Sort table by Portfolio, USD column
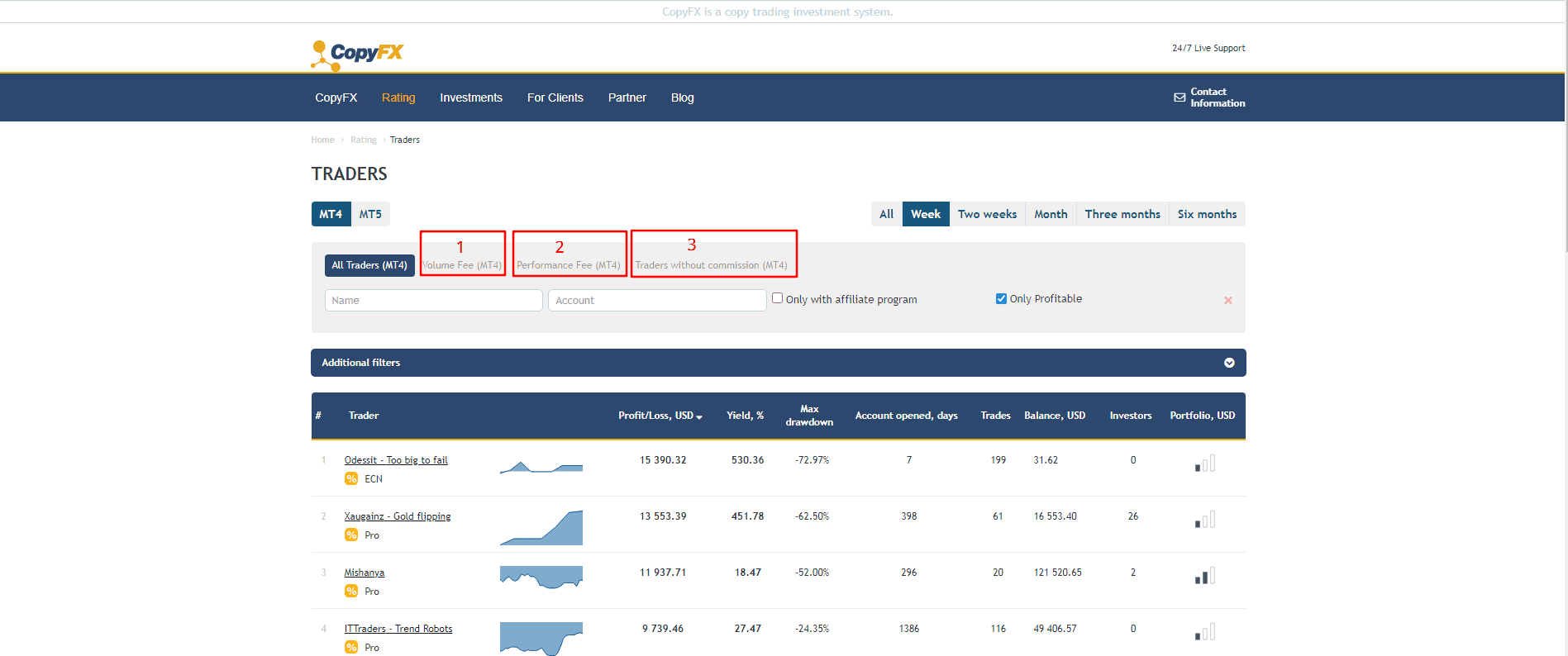This screenshot has width=1568, height=656. click(x=1202, y=416)
